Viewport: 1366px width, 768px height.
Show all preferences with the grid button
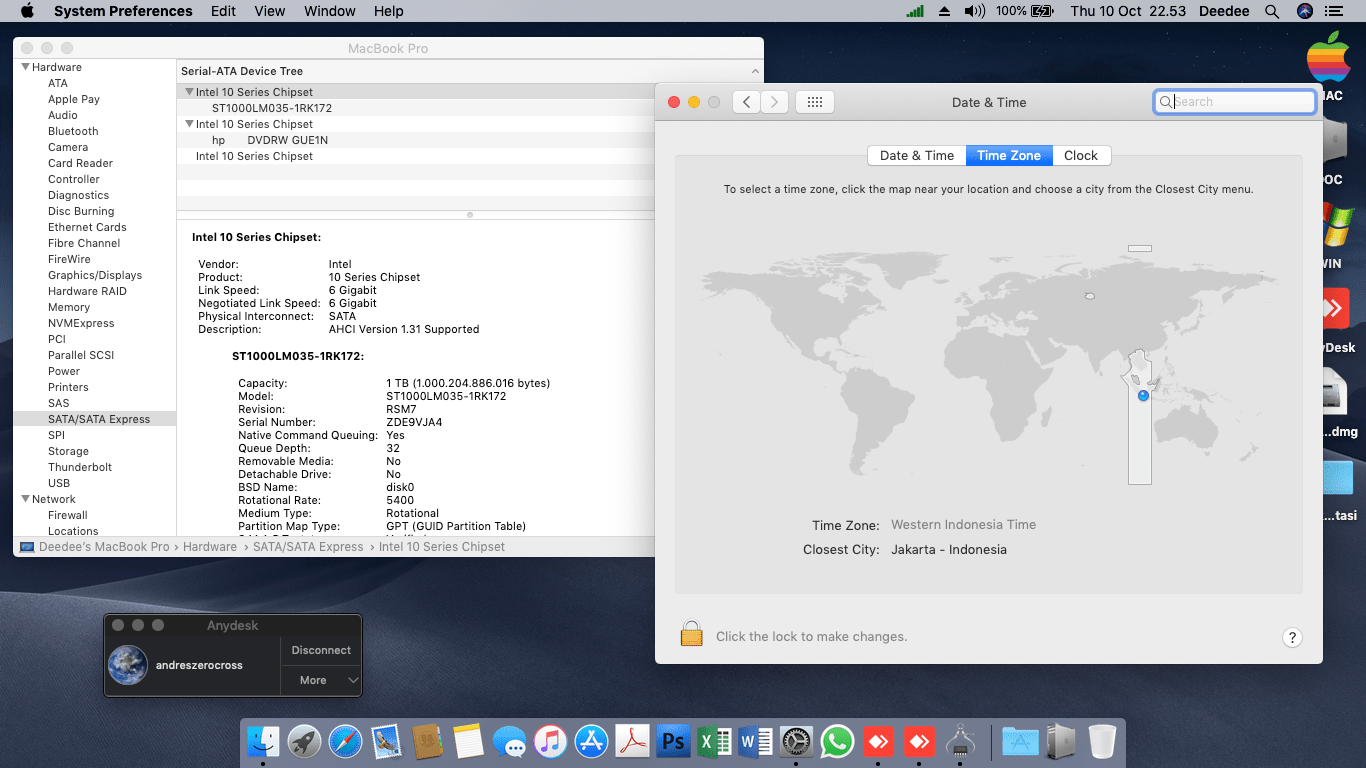pyautogui.click(x=814, y=102)
